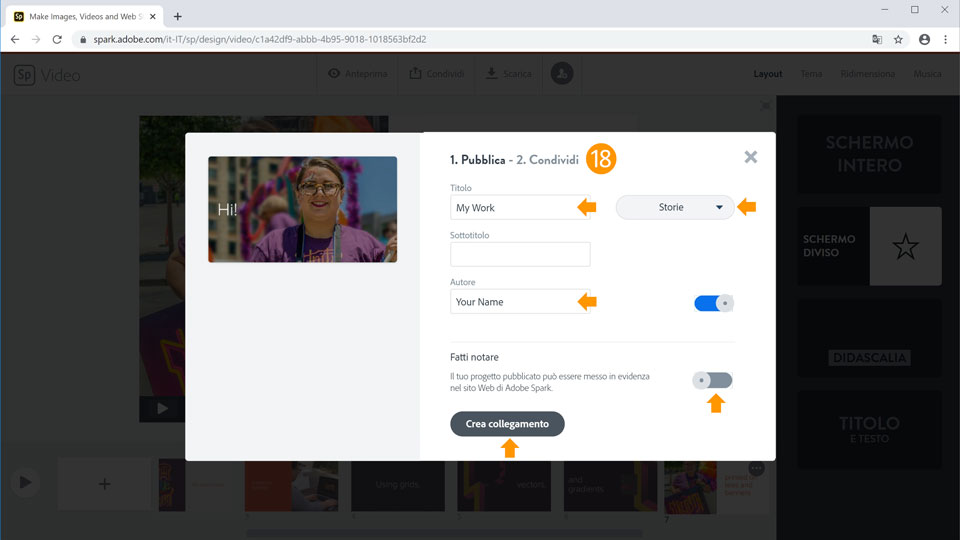Image resolution: width=960 pixels, height=540 pixels.
Task: Disable the Autore visibility toggle
Action: pyautogui.click(x=713, y=303)
